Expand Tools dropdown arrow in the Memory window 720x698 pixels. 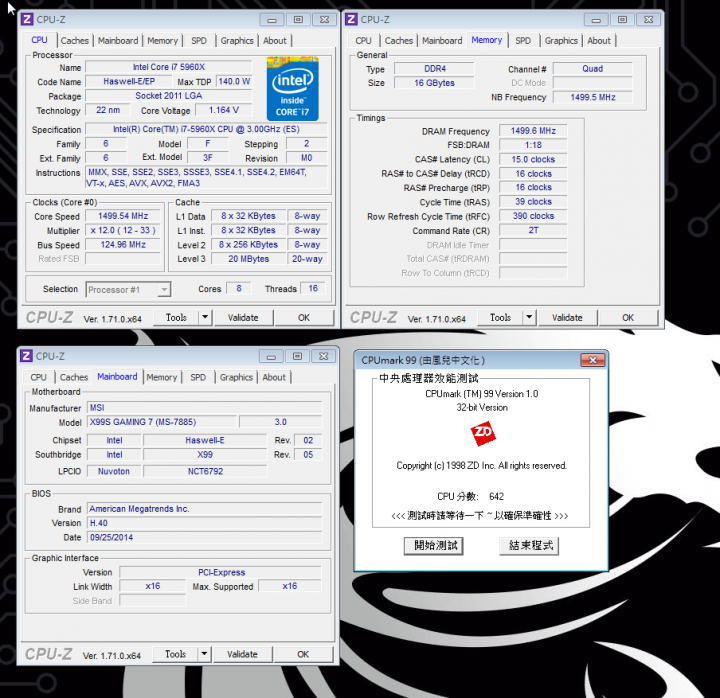coord(529,317)
